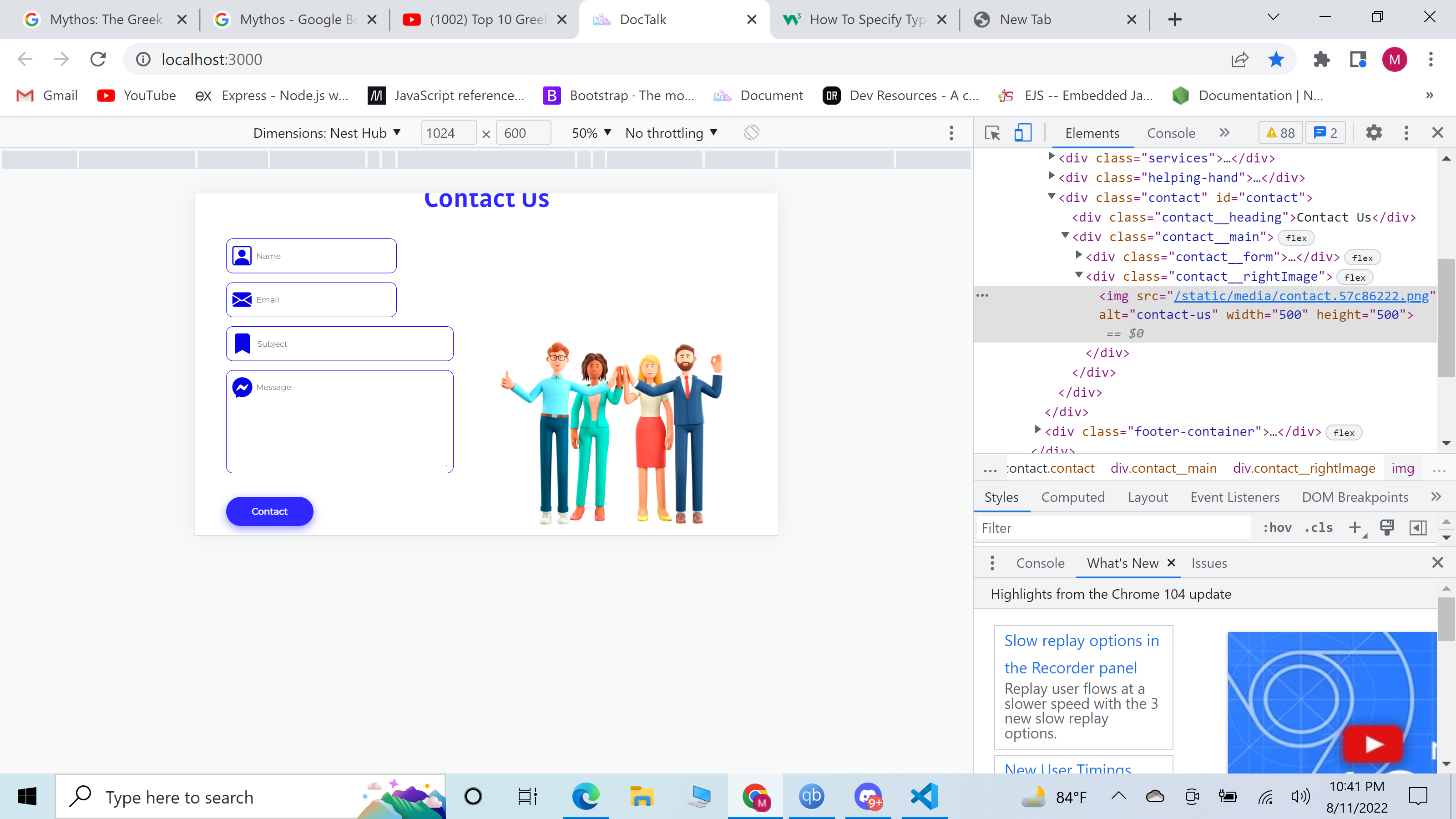Viewport: 1456px width, 819px height.
Task: Click the Contact button on the page
Action: point(270,511)
